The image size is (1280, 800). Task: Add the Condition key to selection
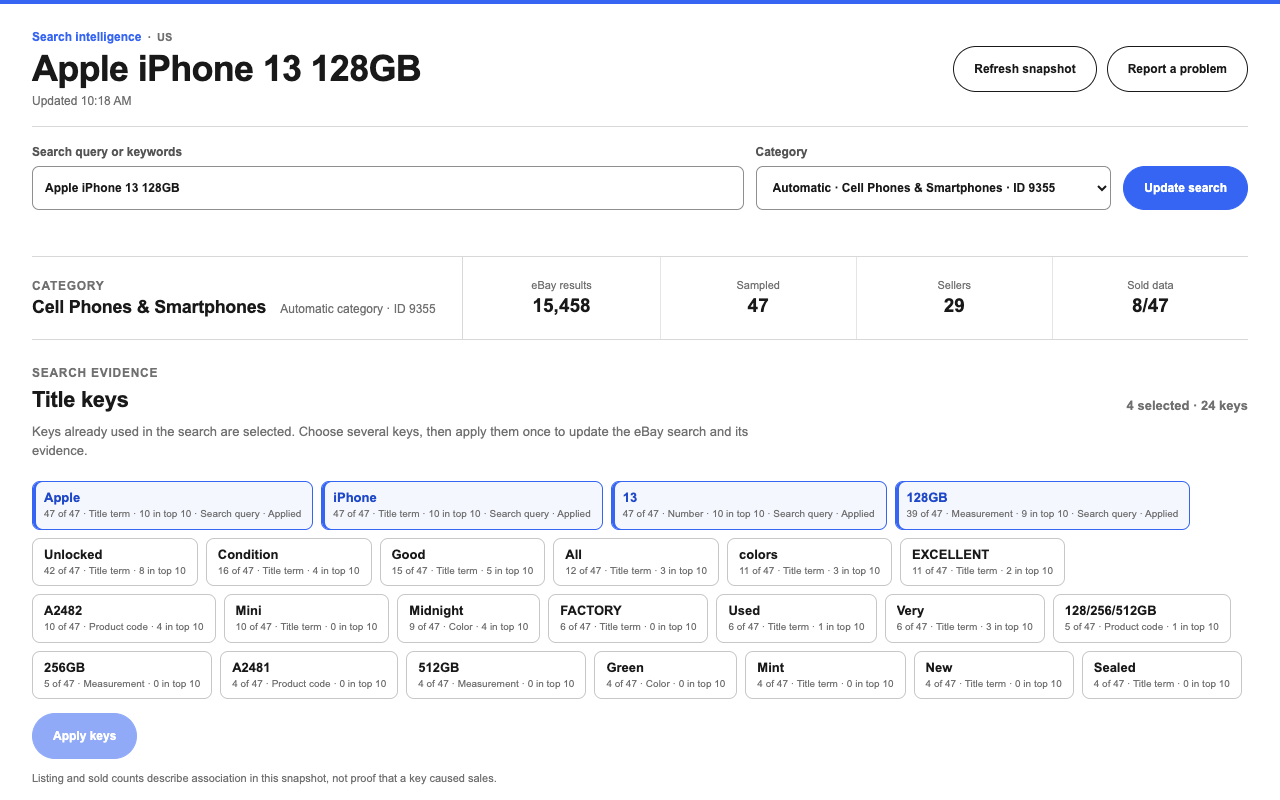tap(289, 562)
